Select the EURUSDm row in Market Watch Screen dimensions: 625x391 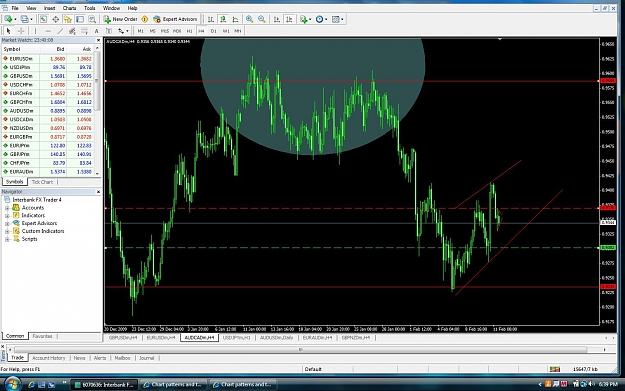click(47, 59)
